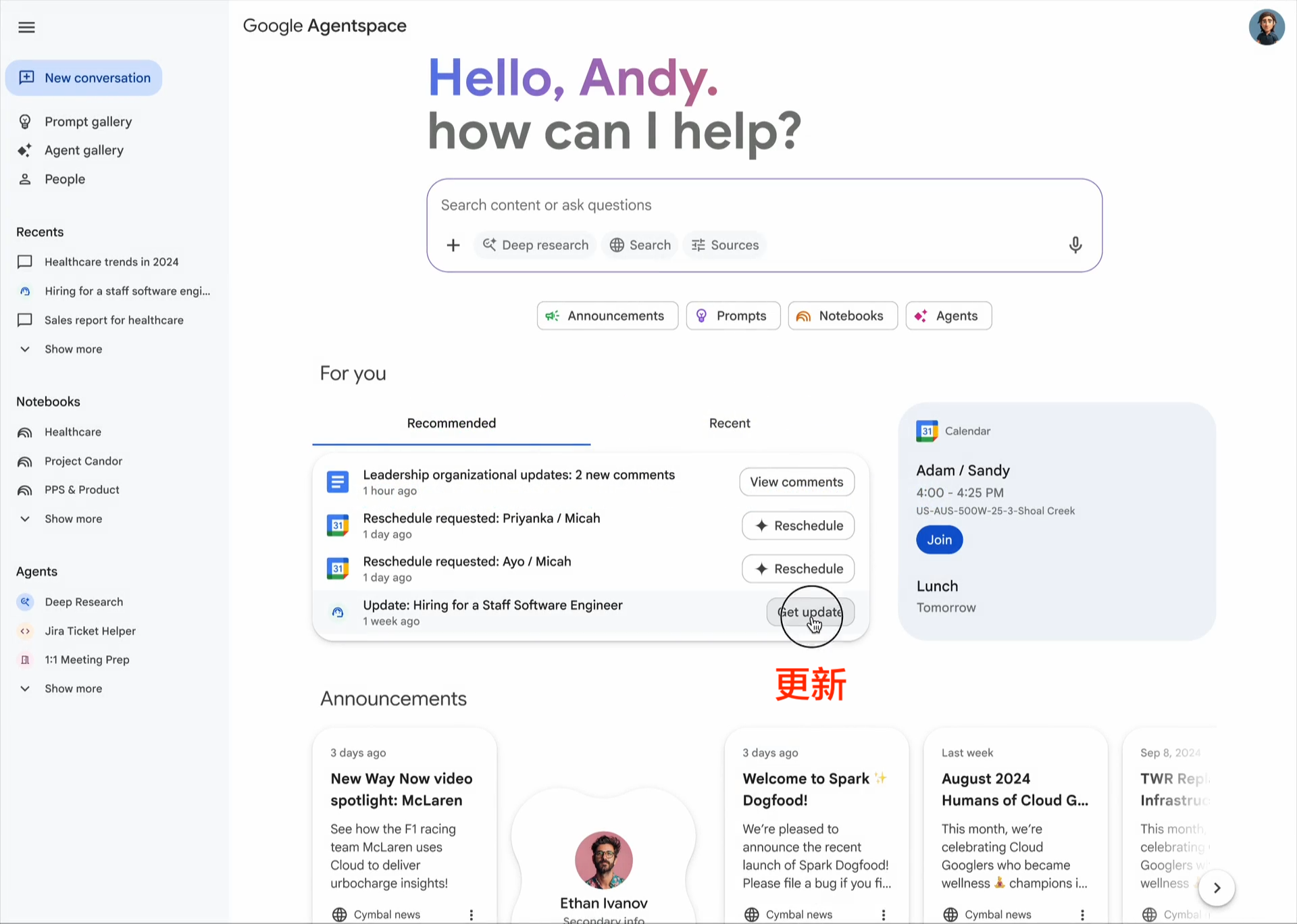Expand Show more under Notebooks
Screen dimensions: 1297x924
(x=73, y=519)
